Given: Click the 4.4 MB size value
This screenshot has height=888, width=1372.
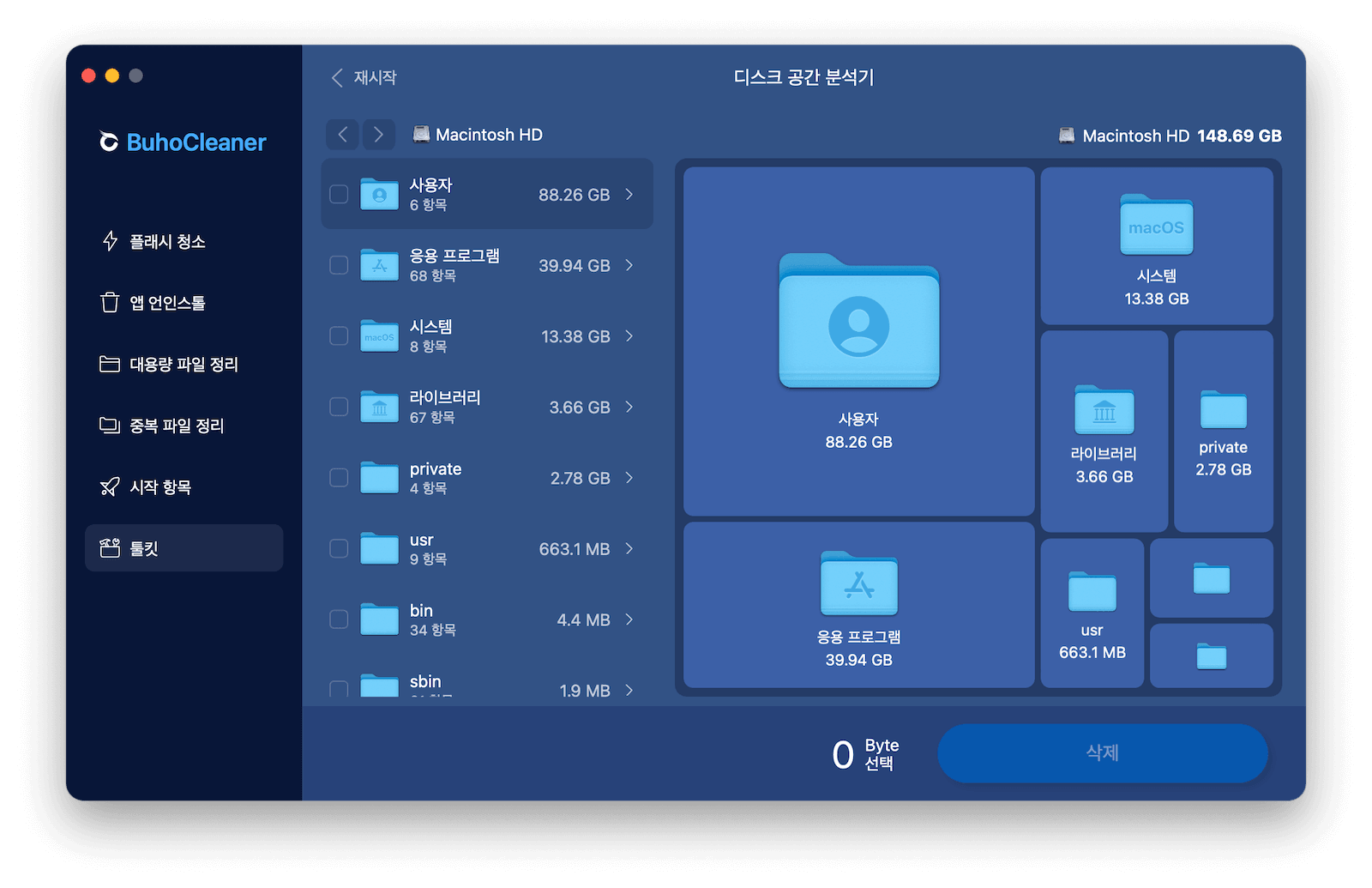Looking at the screenshot, I should coord(583,619).
